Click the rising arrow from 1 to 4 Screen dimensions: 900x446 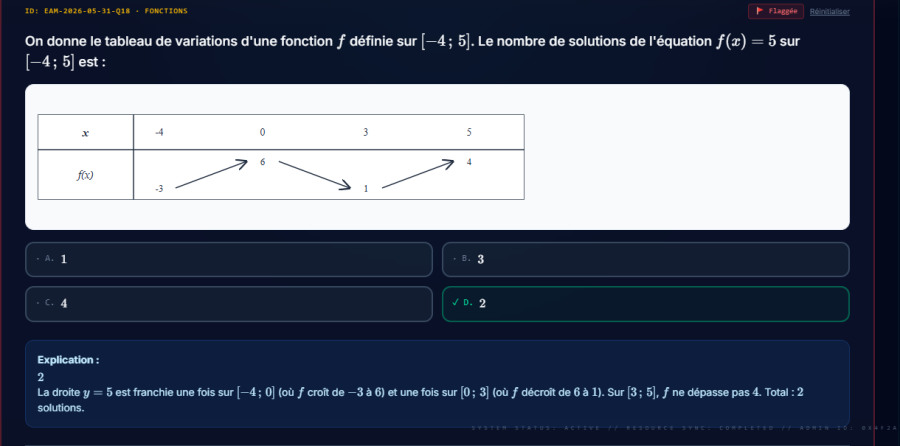point(418,174)
